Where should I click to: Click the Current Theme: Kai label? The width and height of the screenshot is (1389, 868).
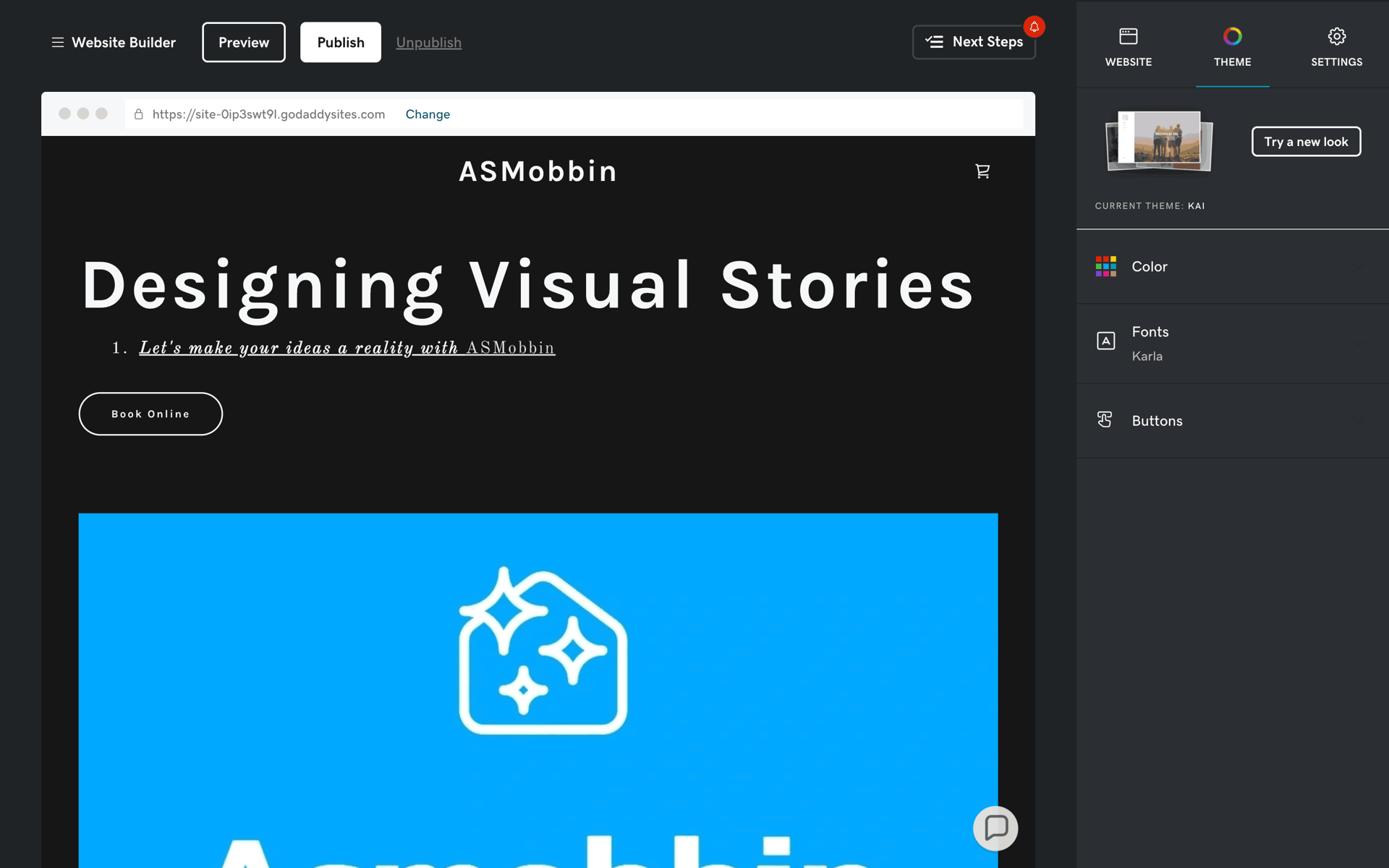(x=1150, y=206)
